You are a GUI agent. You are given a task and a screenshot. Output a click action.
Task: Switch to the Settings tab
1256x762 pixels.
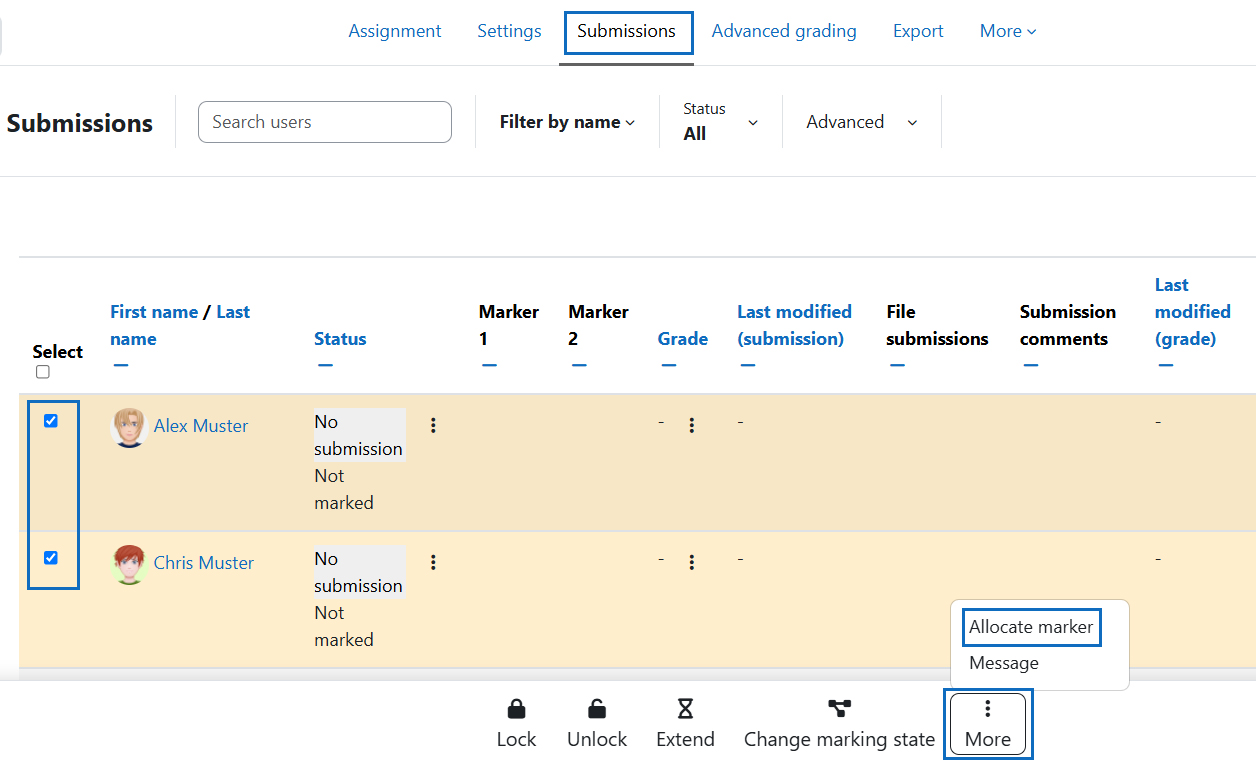tap(509, 31)
